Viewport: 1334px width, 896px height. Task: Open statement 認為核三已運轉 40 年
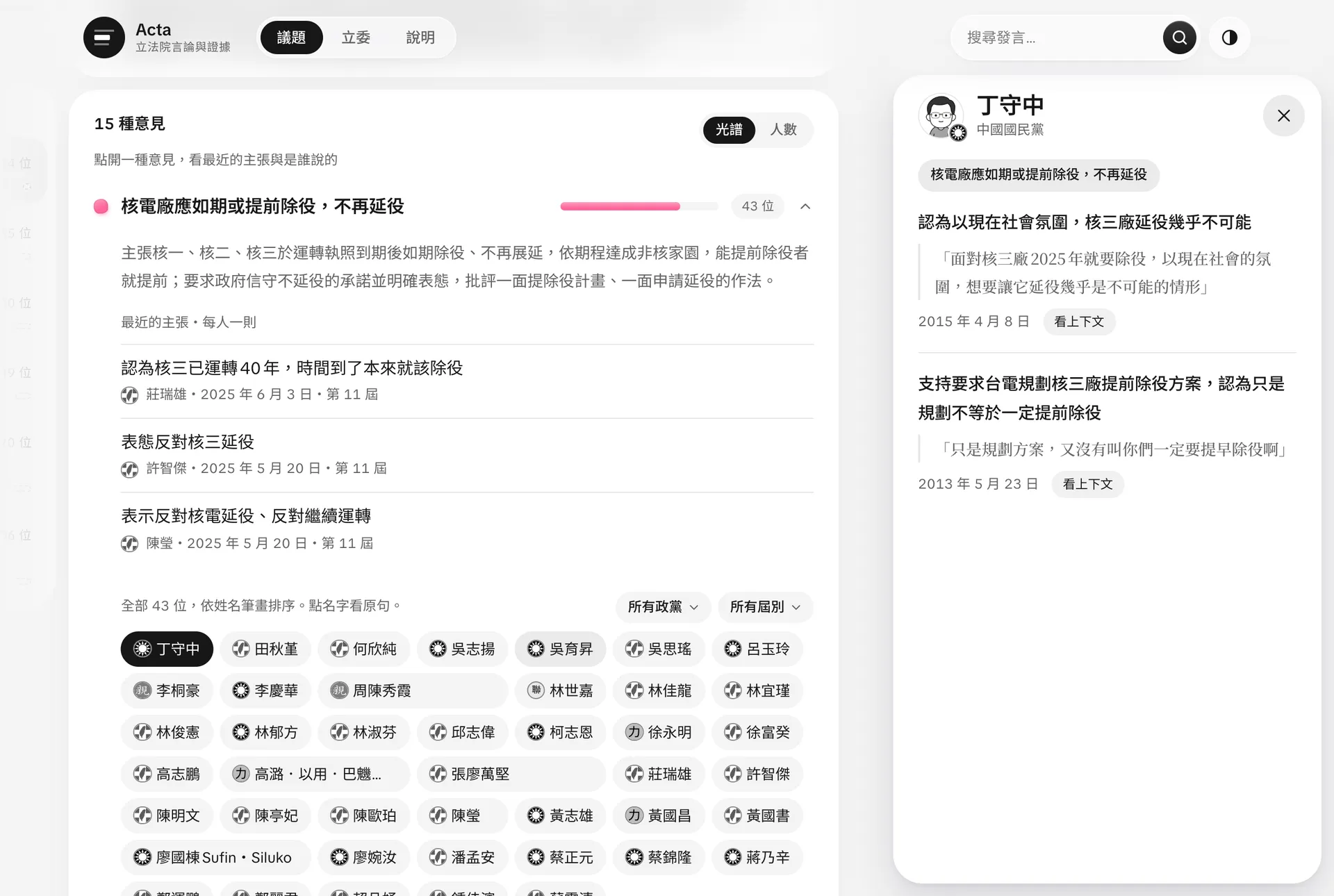tap(292, 368)
